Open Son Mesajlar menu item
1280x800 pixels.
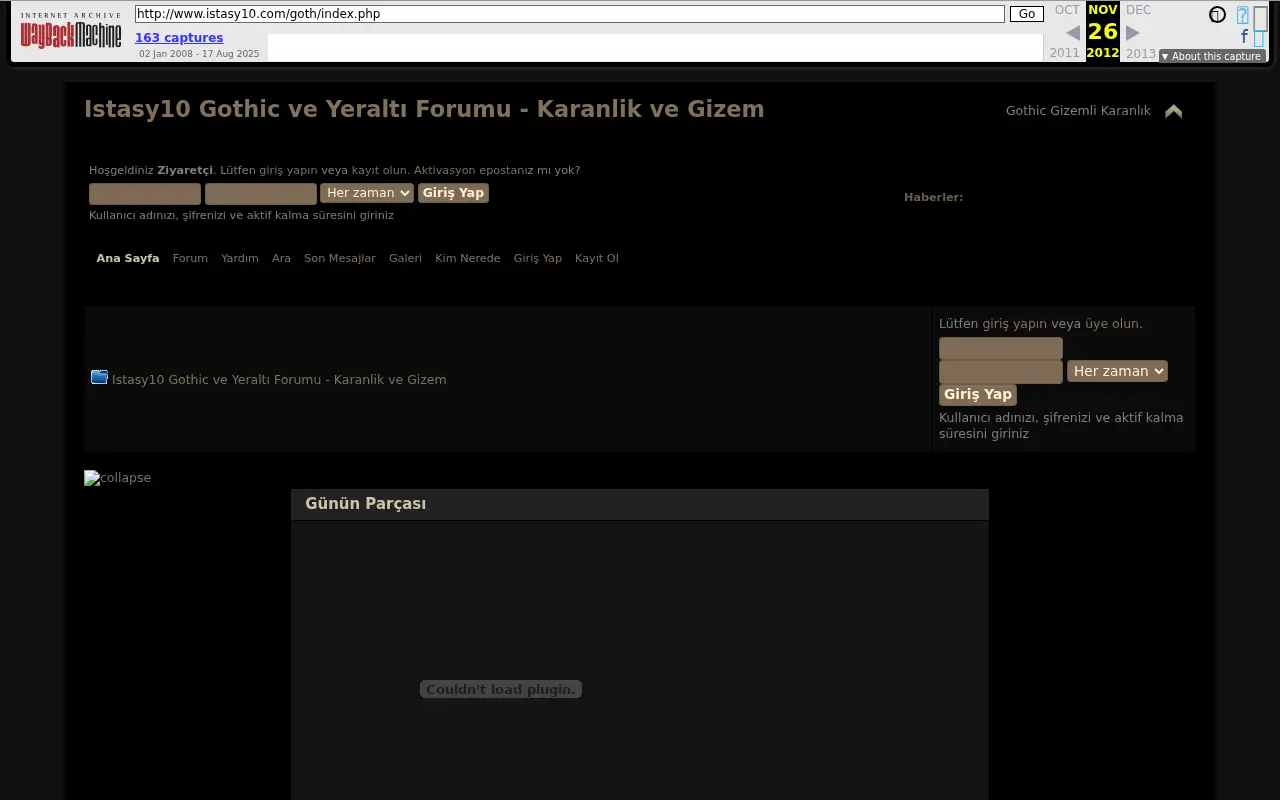pos(340,258)
